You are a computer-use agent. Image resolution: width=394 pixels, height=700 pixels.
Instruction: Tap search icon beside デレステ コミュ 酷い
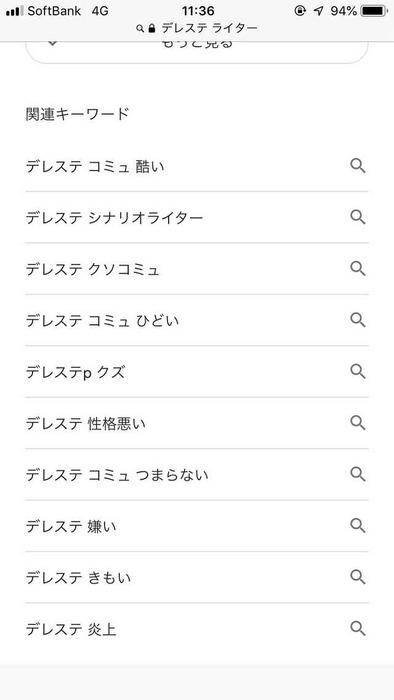click(357, 166)
